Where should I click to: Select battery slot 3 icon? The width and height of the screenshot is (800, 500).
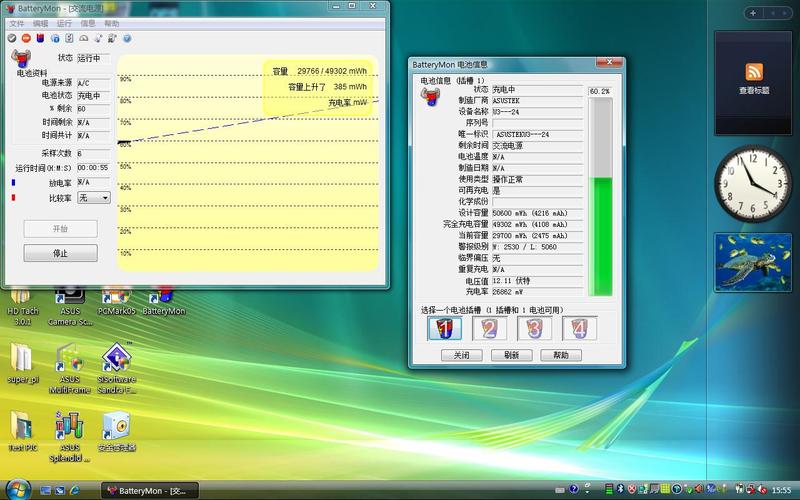tap(534, 329)
